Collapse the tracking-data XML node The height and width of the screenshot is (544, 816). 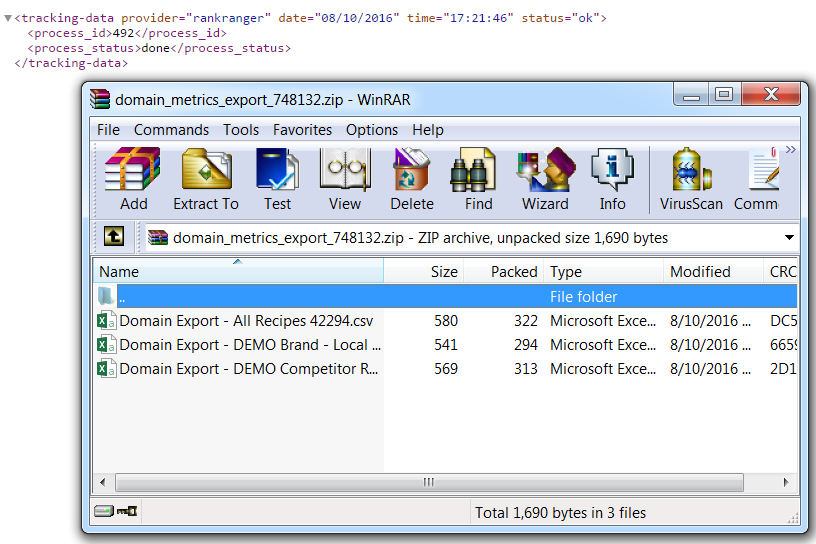8,18
